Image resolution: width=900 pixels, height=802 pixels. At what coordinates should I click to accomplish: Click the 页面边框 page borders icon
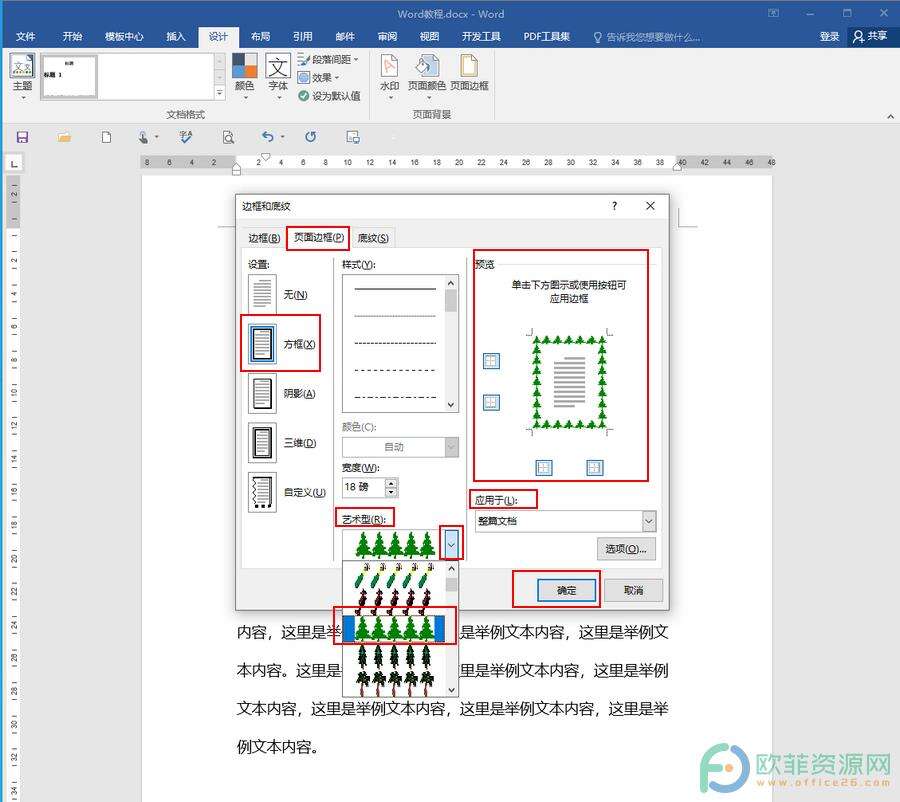coord(469,73)
